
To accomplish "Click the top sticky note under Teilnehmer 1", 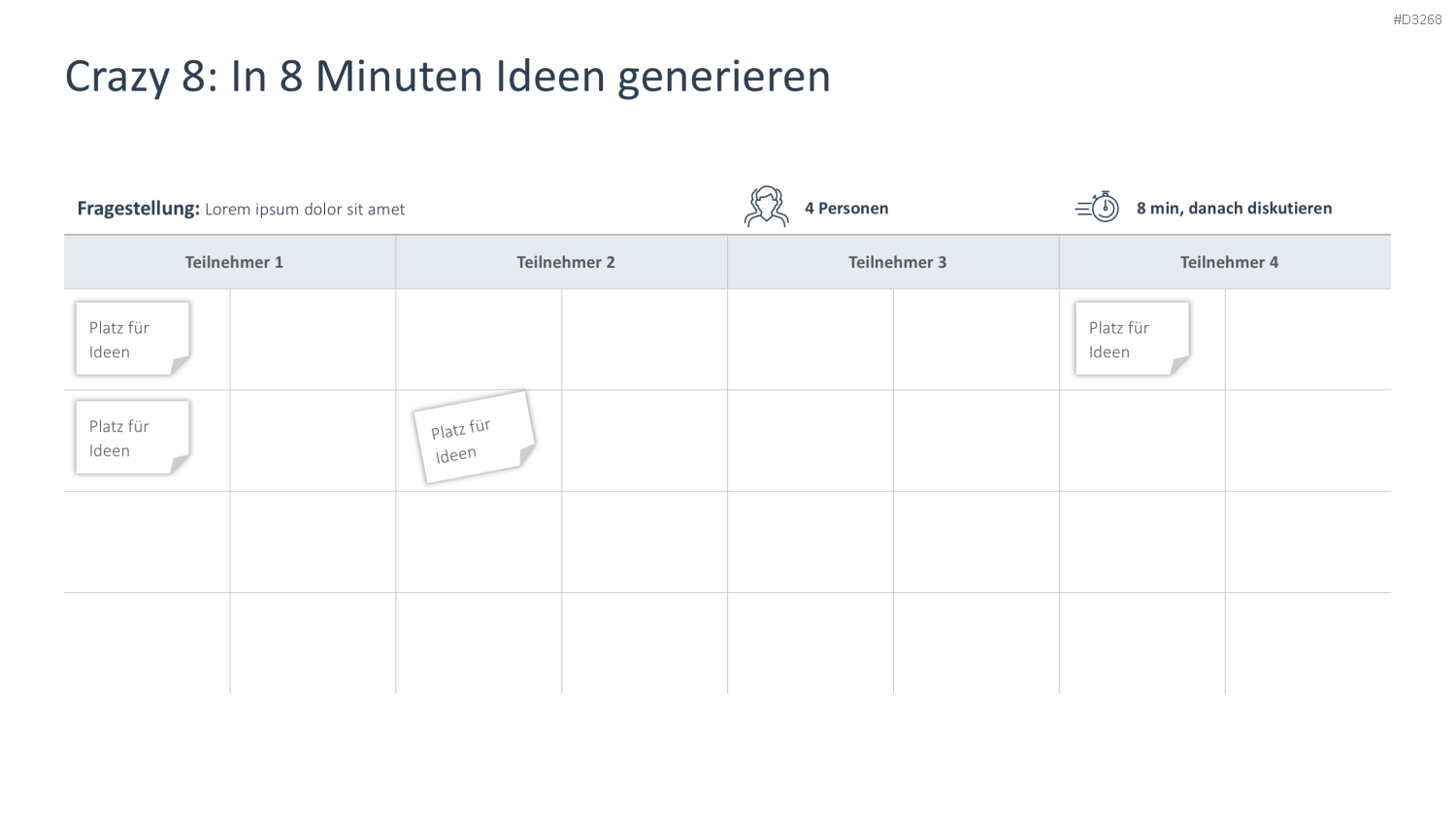I will tap(132, 339).
